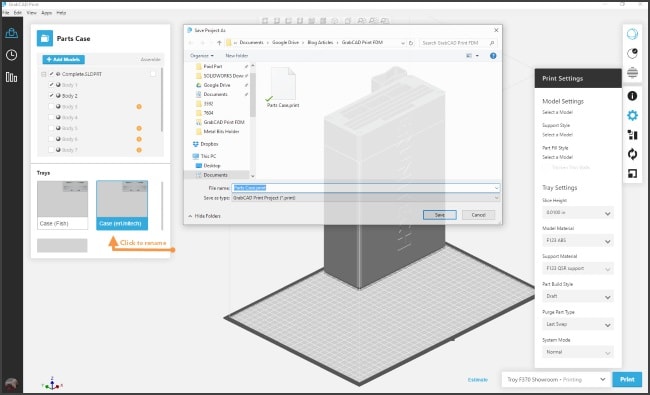650x395 pixels.
Task: Select the analysis view icon with checkmark
Action: click(632, 53)
